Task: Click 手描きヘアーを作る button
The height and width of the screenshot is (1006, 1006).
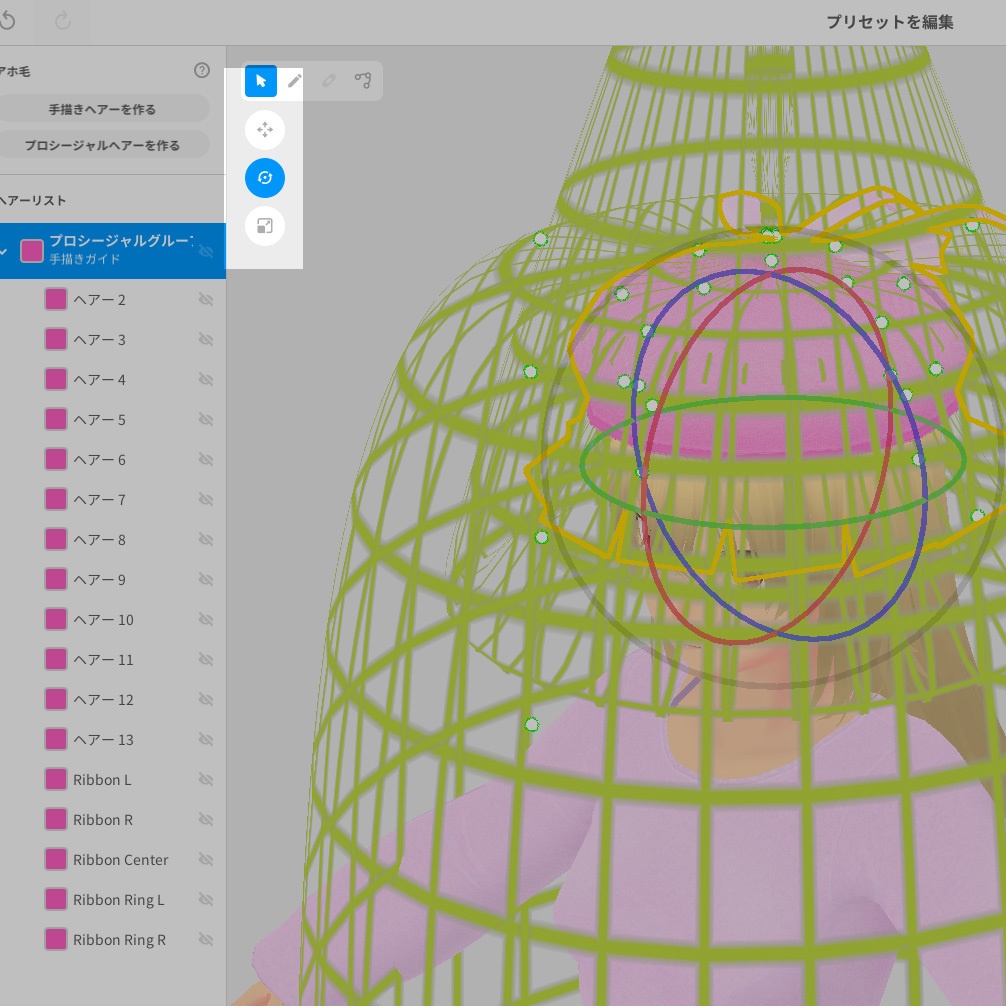Action: point(103,109)
